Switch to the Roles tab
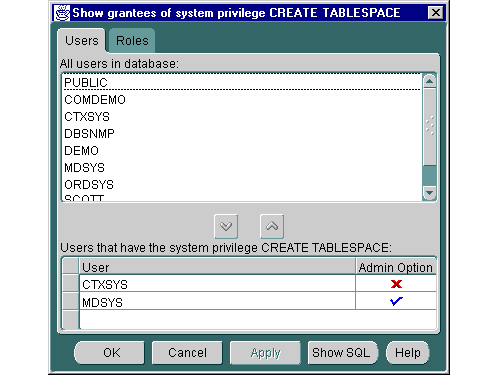 point(132,41)
